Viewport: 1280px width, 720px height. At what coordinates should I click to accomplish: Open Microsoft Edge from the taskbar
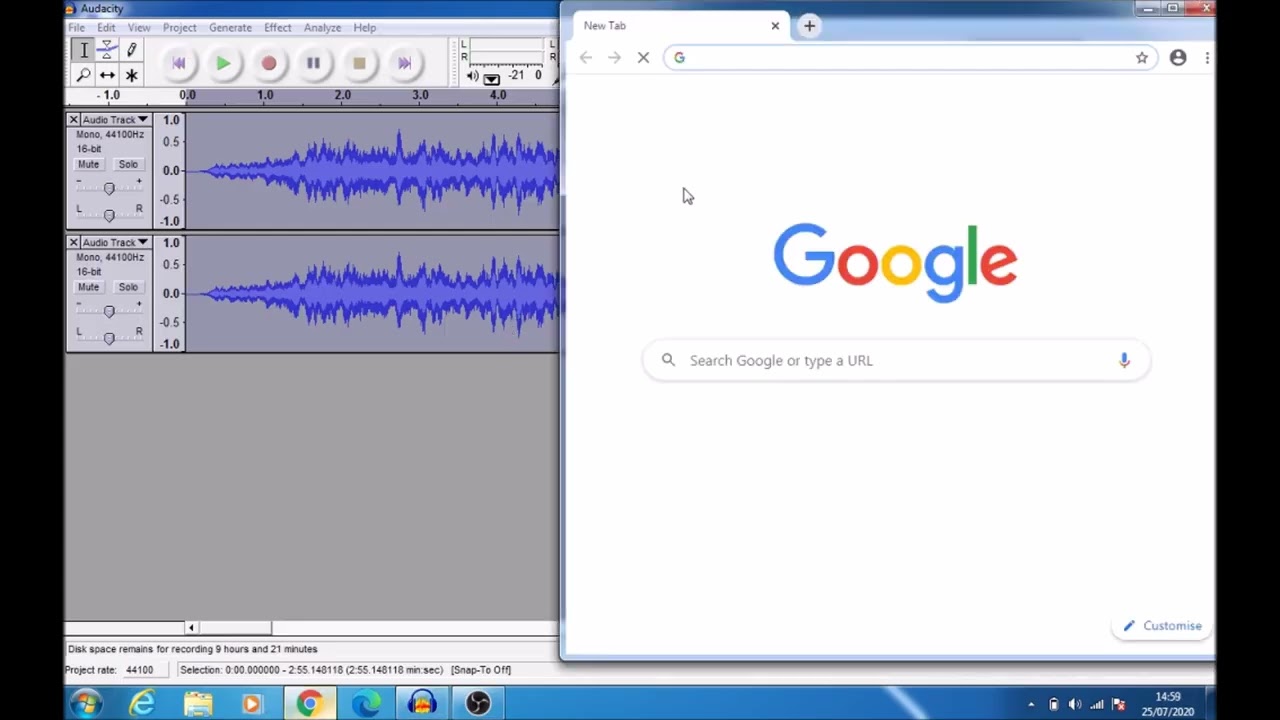tap(366, 704)
